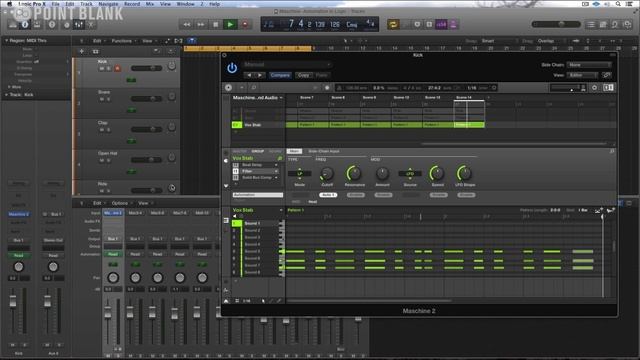The height and width of the screenshot is (360, 640).
Task: Open the Window menu in the menu bar
Action: [x=185, y=4]
